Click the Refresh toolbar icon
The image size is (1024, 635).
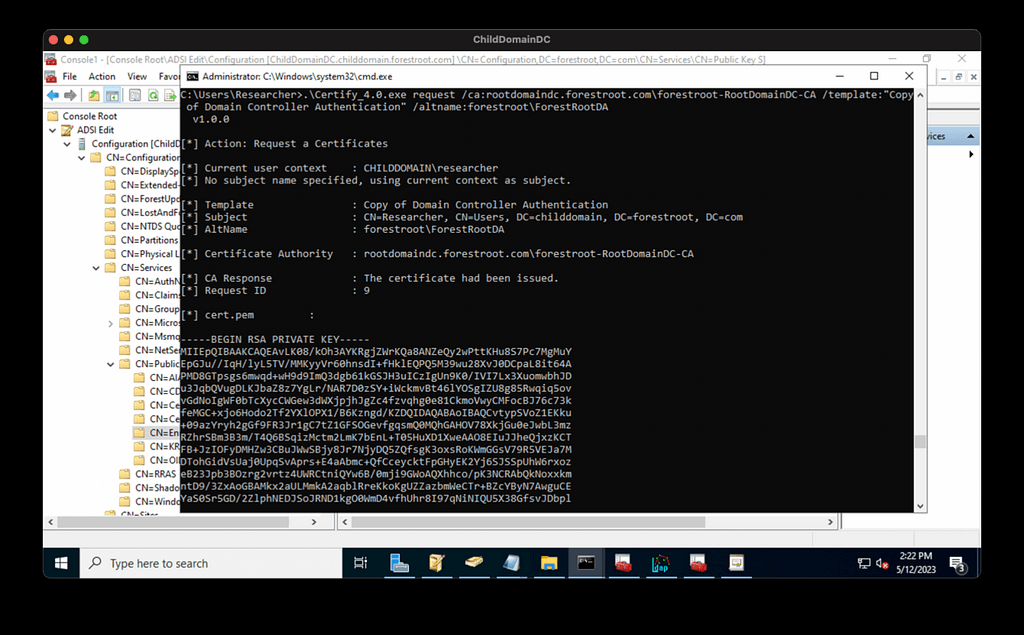155,95
